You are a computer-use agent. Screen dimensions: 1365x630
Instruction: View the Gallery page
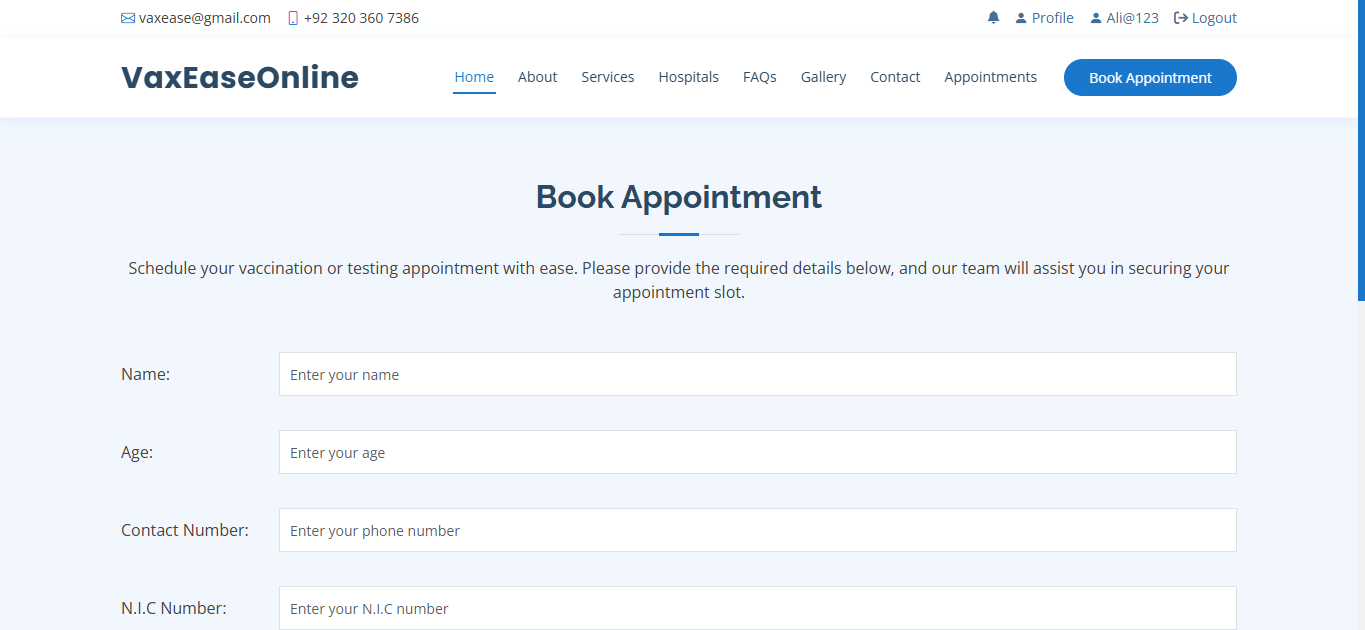click(823, 77)
